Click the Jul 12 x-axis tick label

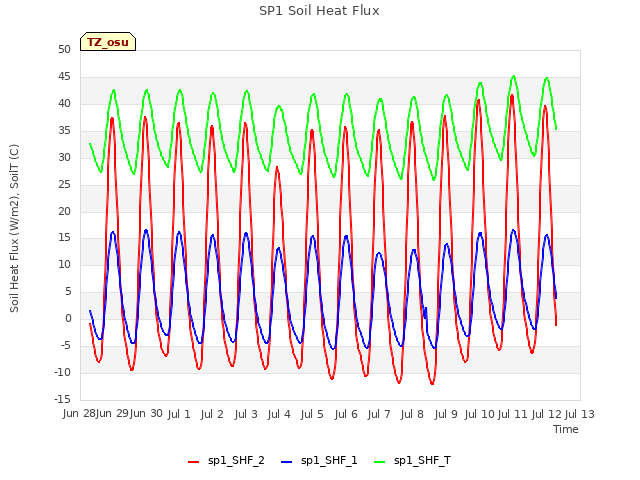click(547, 414)
